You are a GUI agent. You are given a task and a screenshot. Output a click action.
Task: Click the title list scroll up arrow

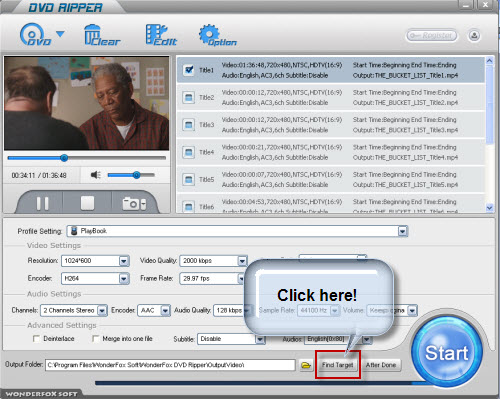(489, 61)
